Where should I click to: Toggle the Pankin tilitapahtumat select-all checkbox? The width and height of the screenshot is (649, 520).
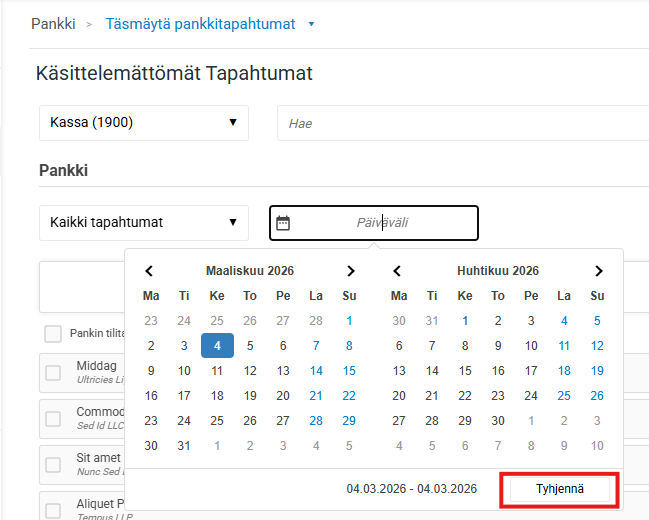coord(53,333)
